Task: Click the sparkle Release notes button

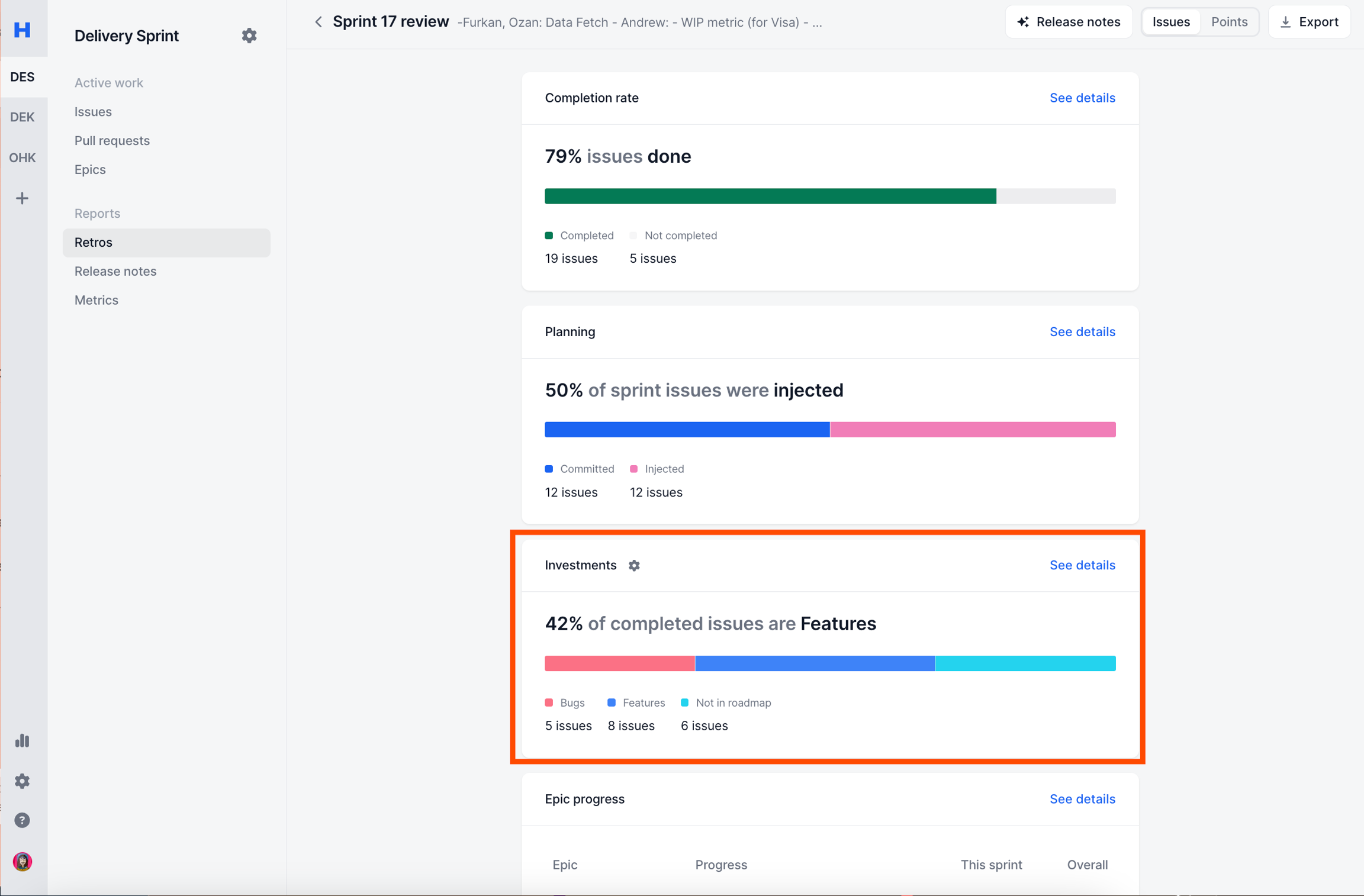Action: point(1069,22)
